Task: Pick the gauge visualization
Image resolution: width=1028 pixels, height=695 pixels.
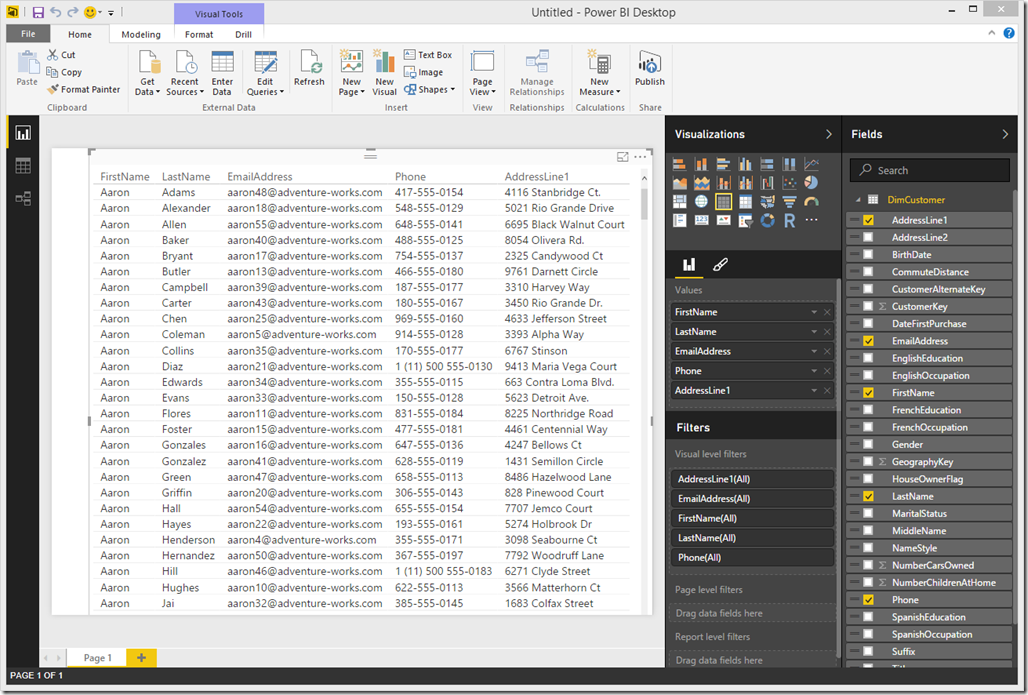Action: (x=812, y=201)
